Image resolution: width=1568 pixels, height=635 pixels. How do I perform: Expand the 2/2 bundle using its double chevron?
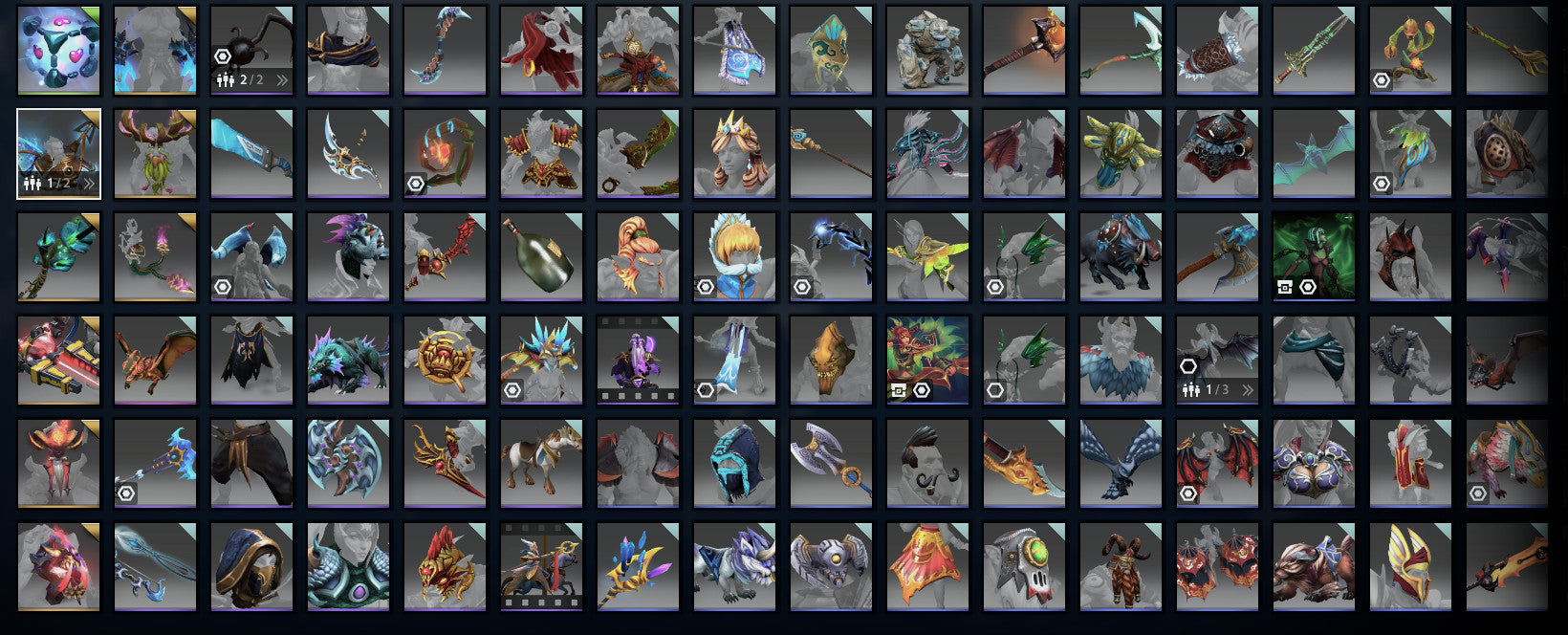tap(282, 80)
